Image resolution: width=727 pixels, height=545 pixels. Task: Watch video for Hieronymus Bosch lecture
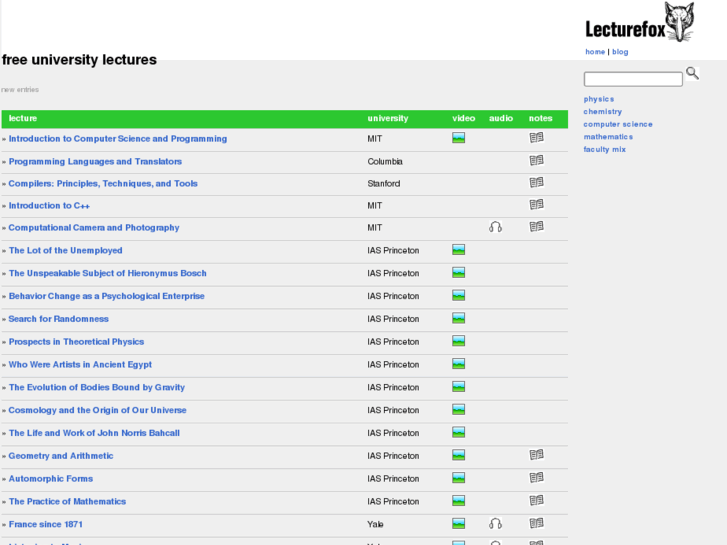click(x=458, y=272)
